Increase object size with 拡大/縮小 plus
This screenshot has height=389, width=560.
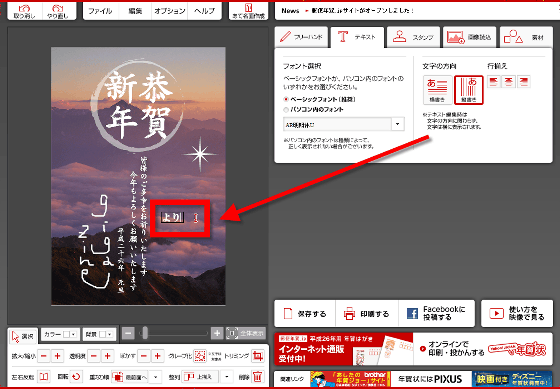[x=57, y=356]
